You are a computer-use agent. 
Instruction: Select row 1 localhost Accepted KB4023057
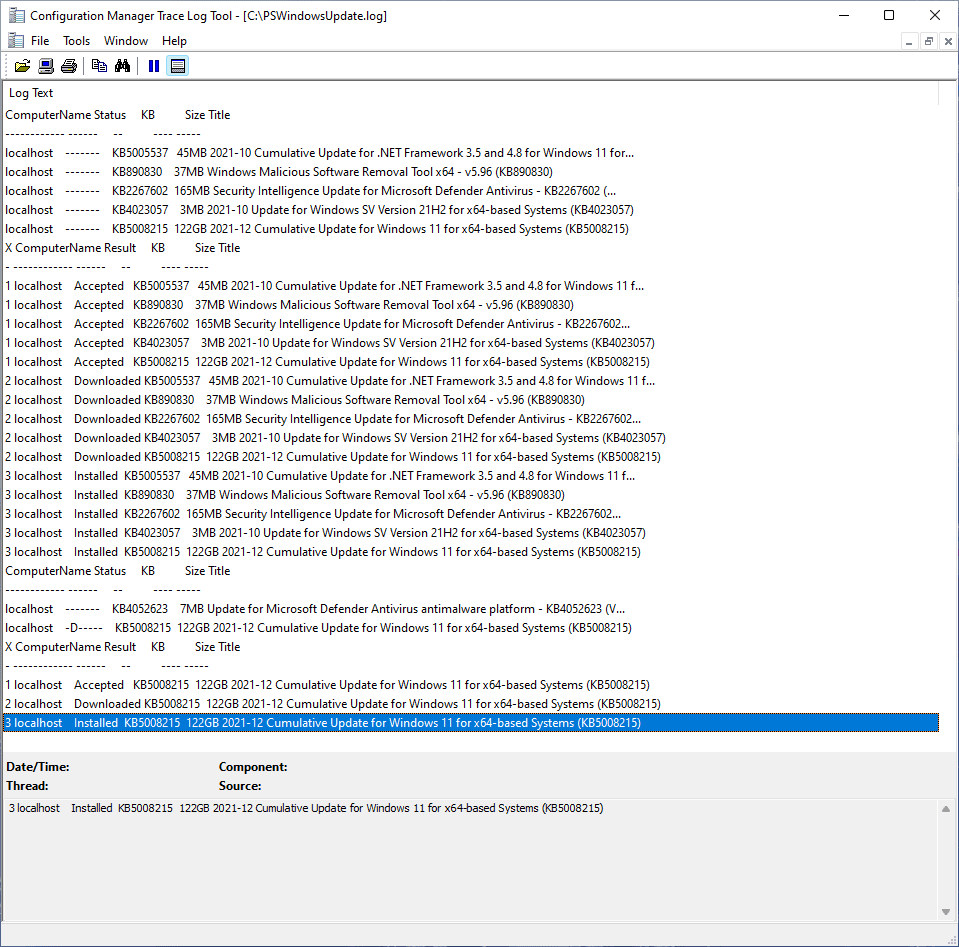(x=471, y=343)
